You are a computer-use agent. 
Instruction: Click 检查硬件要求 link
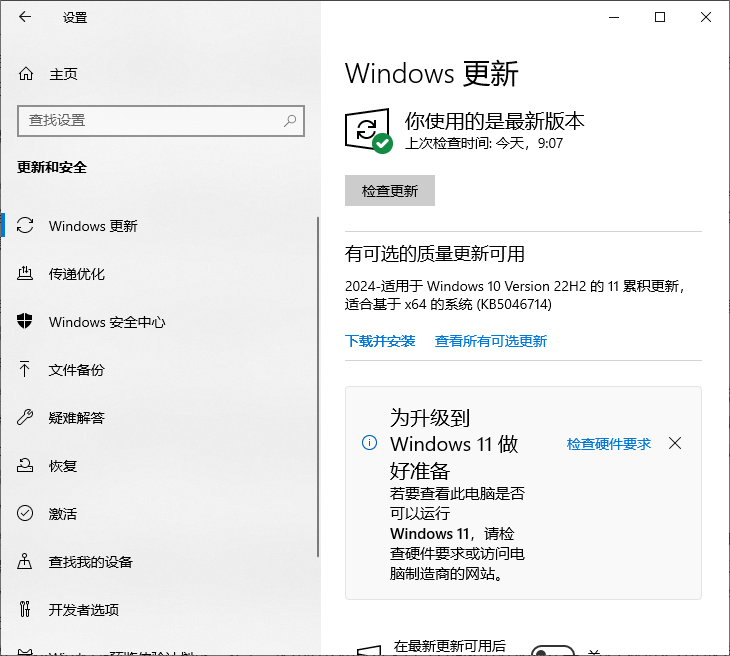point(608,444)
